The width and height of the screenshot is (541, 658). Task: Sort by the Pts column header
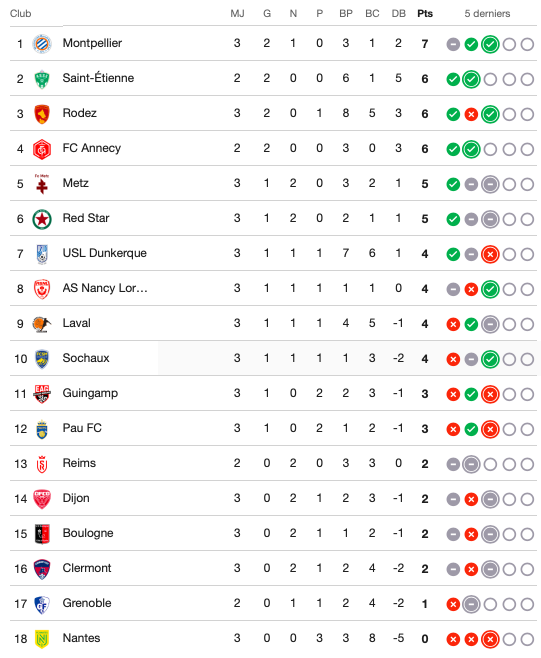425,13
